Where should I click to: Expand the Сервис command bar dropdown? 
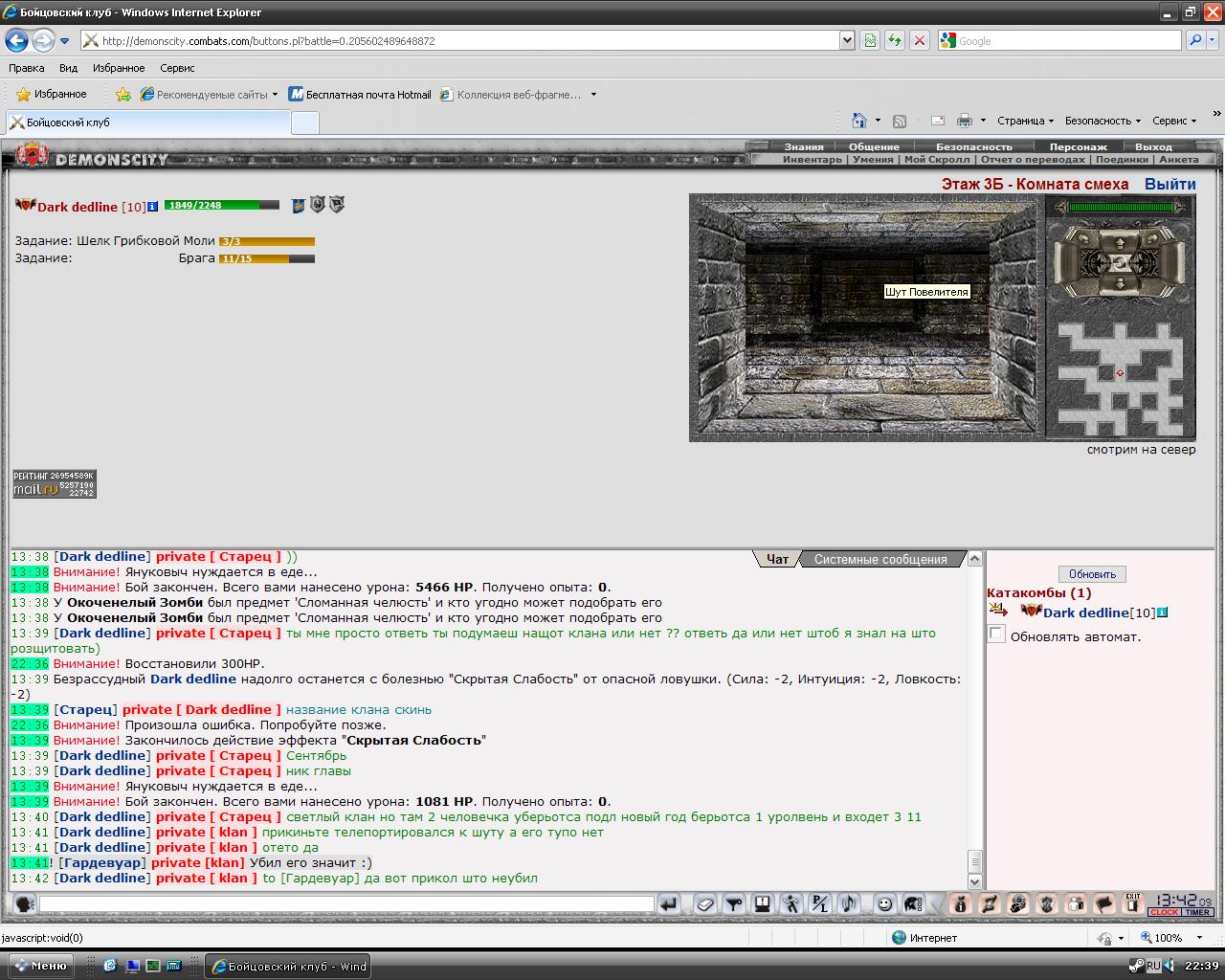[1174, 121]
